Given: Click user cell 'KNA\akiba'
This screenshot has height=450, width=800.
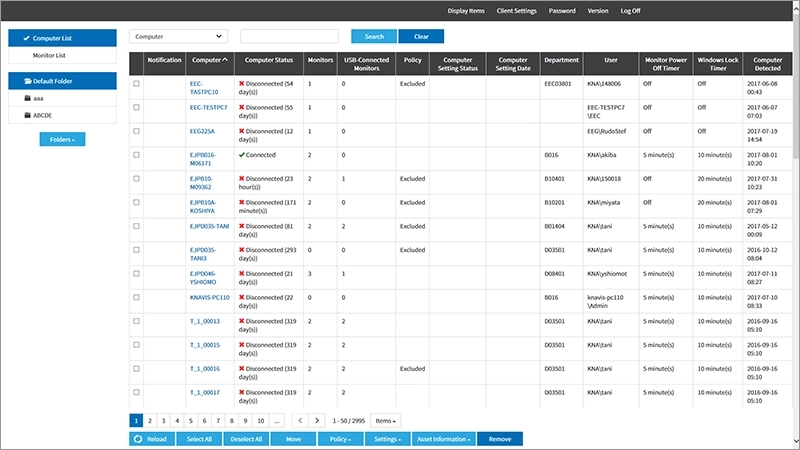Looking at the screenshot, I should [x=602, y=155].
